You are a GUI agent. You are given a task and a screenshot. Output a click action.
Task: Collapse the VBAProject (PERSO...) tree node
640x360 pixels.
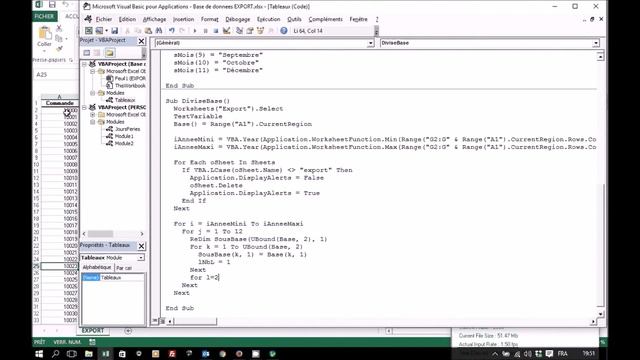pyautogui.click(x=84, y=107)
